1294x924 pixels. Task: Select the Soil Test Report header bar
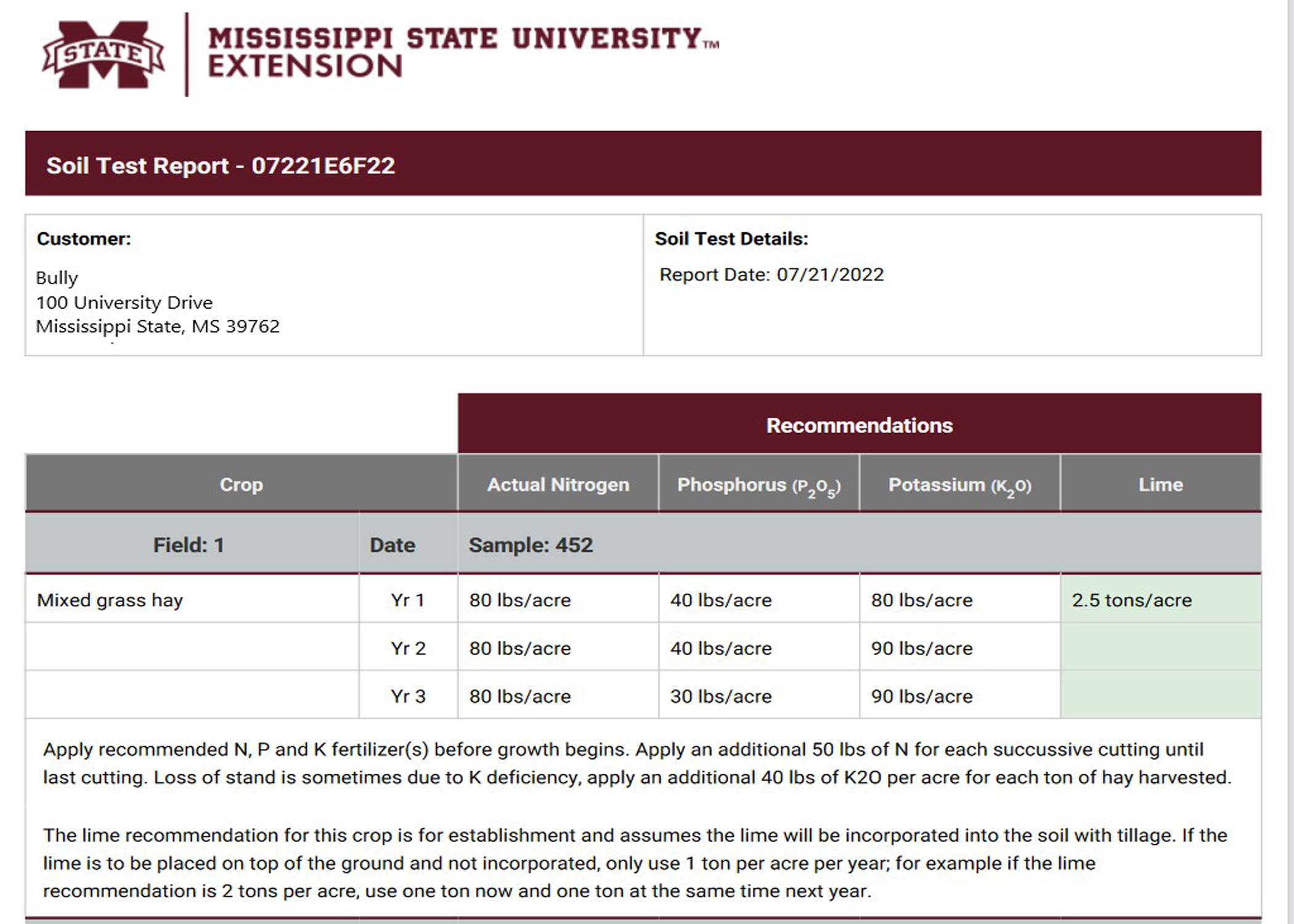643,163
